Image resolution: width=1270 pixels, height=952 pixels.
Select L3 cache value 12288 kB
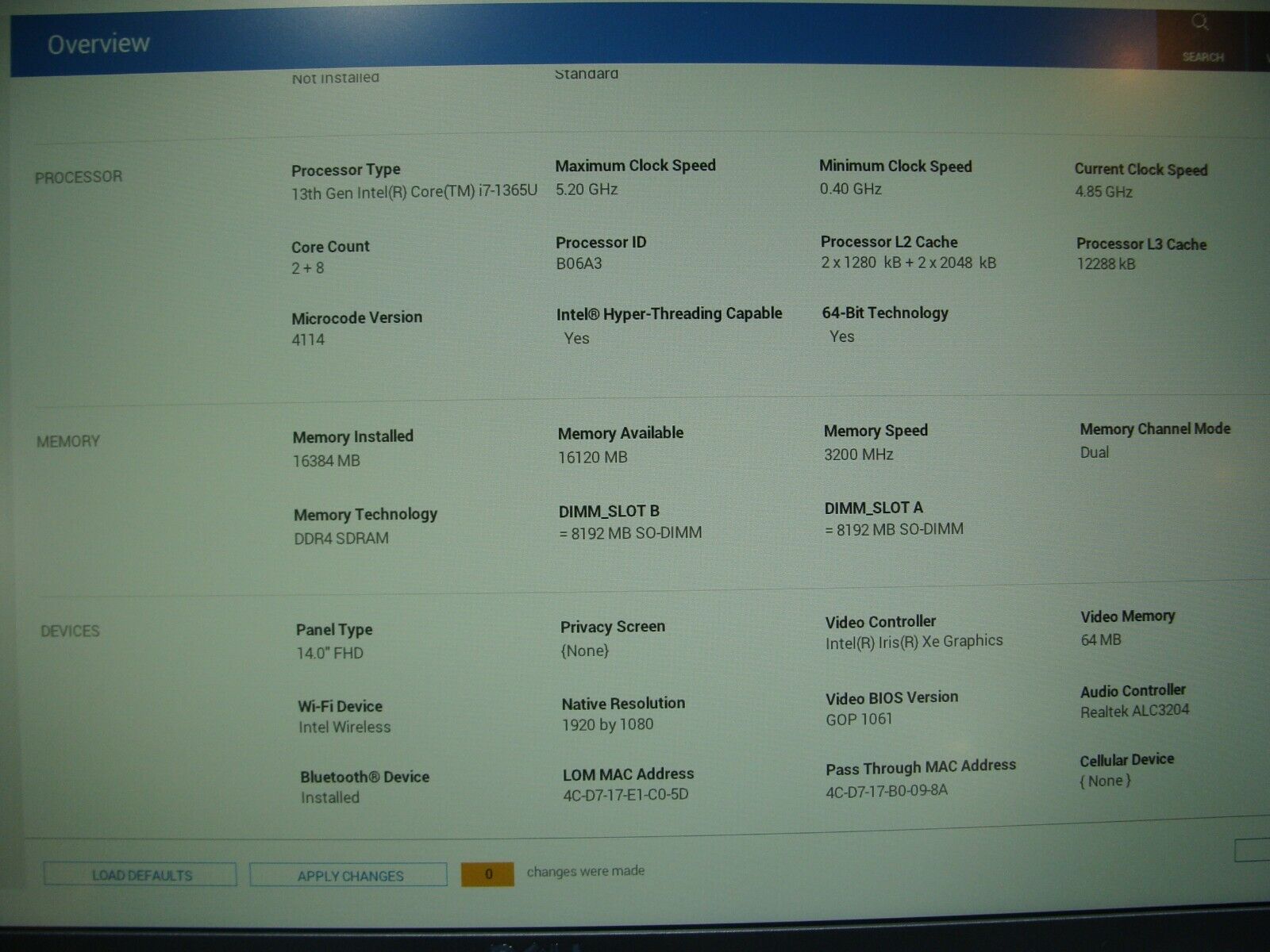1106,264
